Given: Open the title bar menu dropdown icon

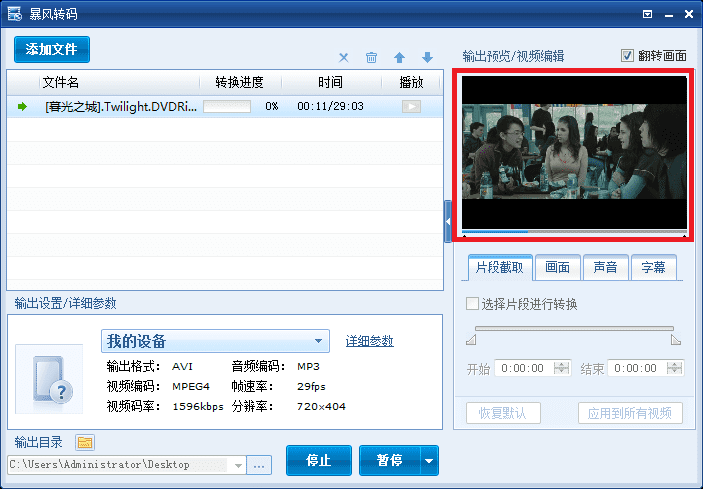Looking at the screenshot, I should point(647,14).
